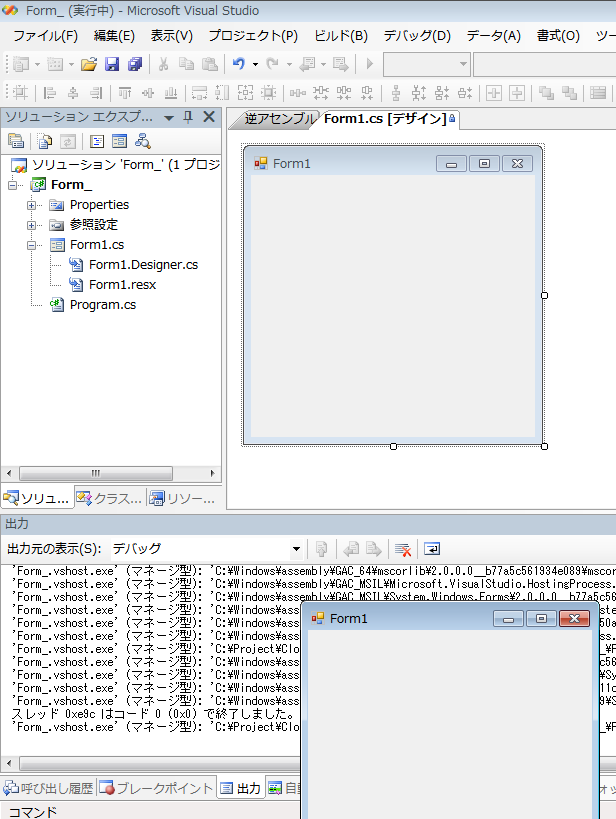Screen dimensions: 616x819
Task: Click View Class Diagram icon in Solution Explorer
Action: (x=143, y=141)
